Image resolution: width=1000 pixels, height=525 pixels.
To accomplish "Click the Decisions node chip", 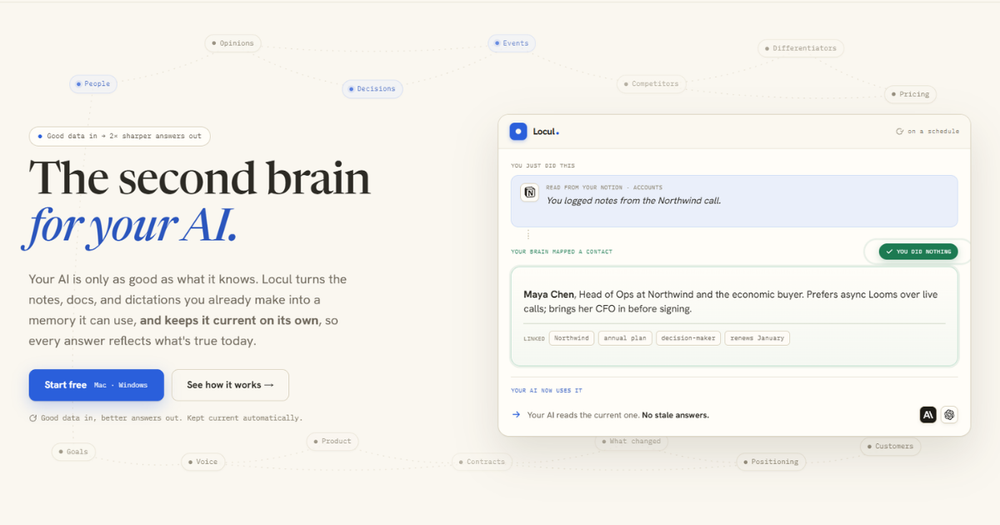I will pos(372,89).
